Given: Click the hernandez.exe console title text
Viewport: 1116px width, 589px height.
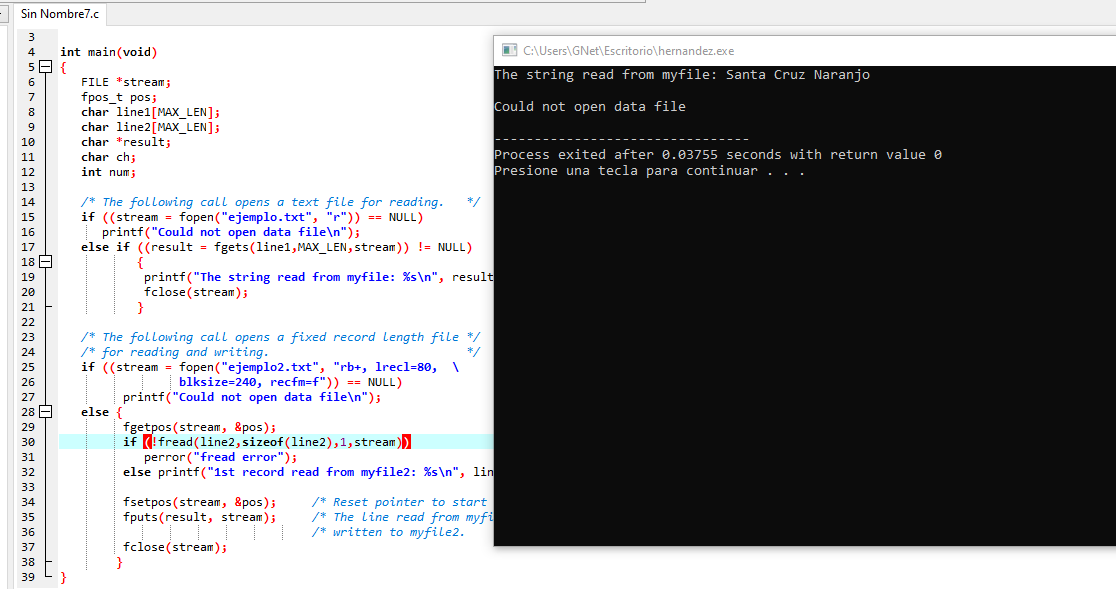Looking at the screenshot, I should pos(628,51).
